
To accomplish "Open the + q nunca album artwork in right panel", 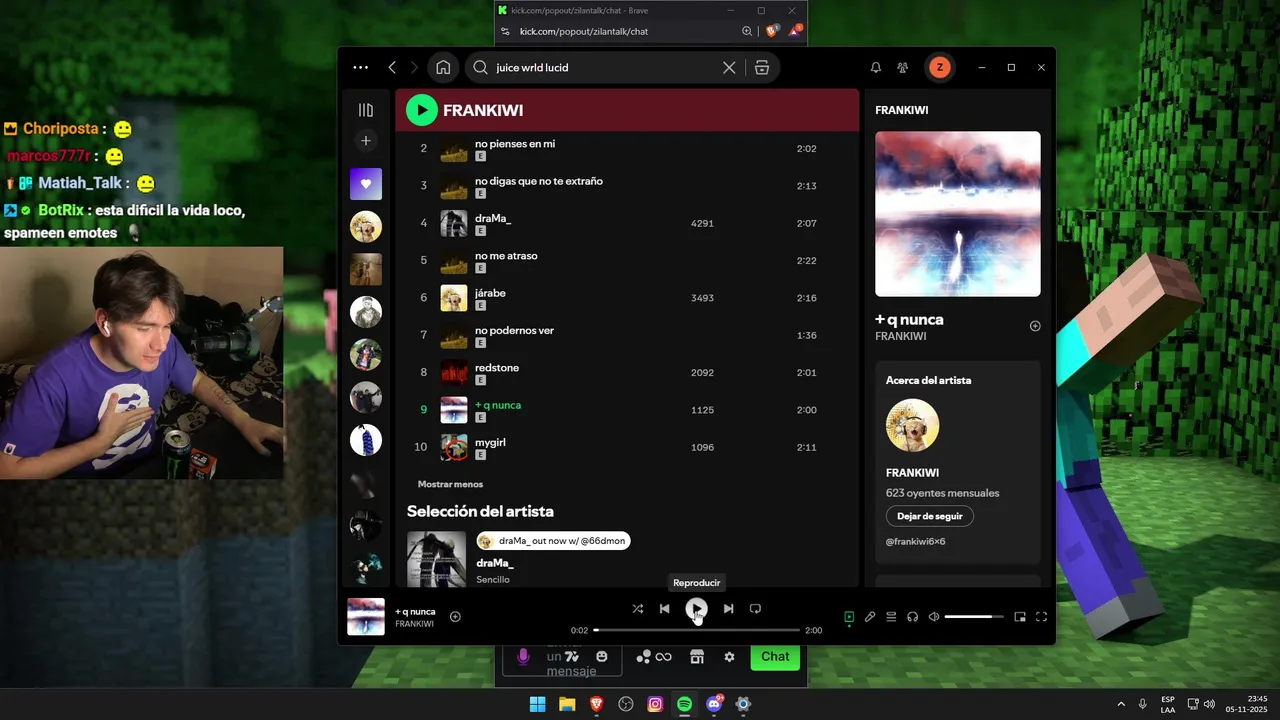I will pos(958,214).
